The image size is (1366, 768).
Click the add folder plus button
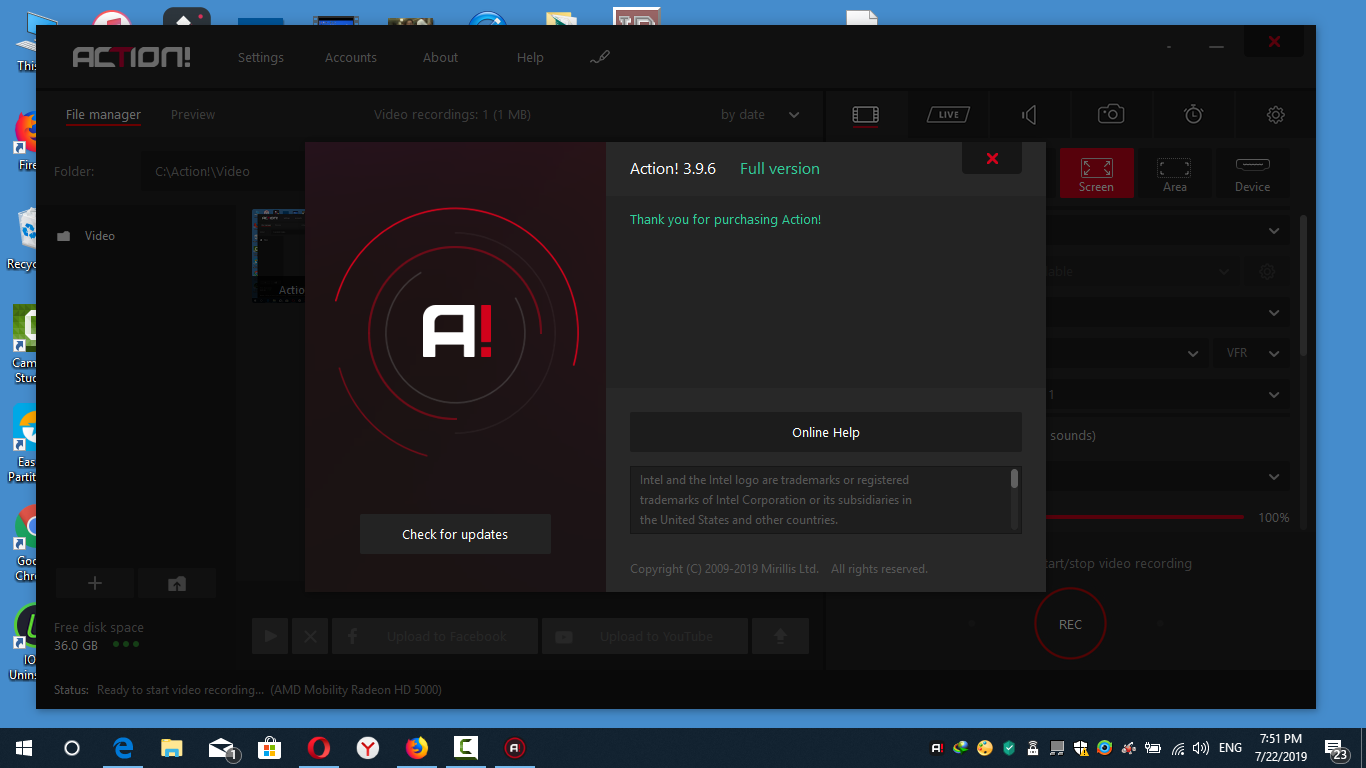click(x=95, y=584)
